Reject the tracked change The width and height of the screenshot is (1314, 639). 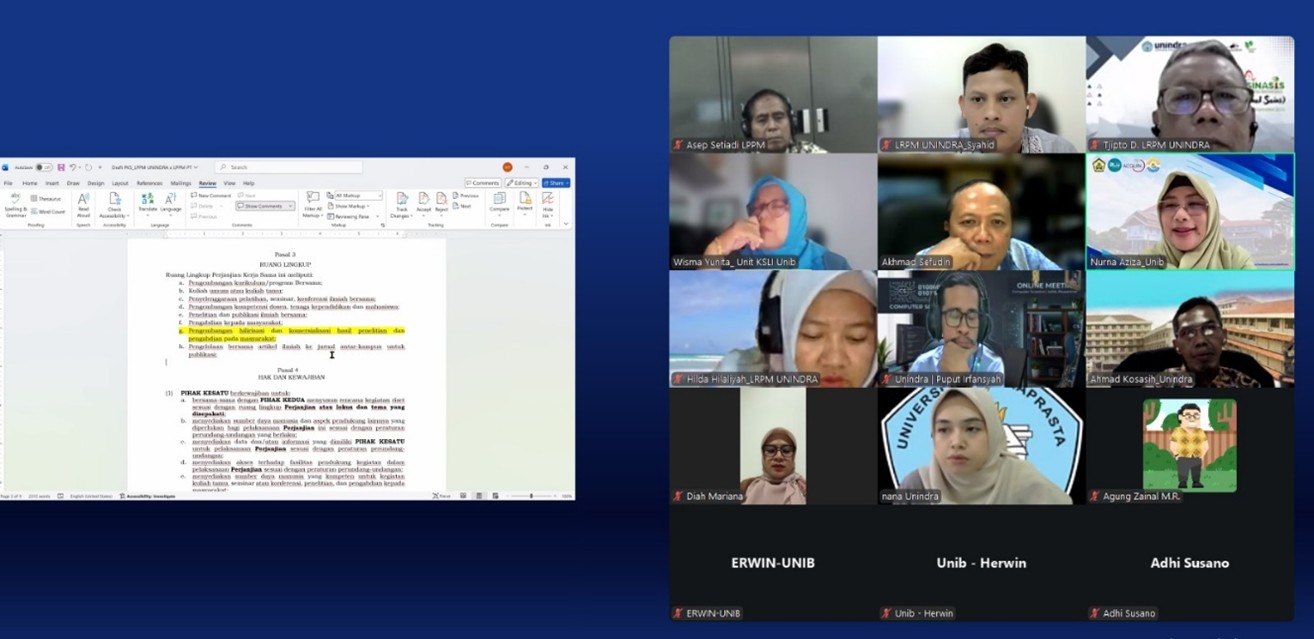pyautogui.click(x=441, y=203)
